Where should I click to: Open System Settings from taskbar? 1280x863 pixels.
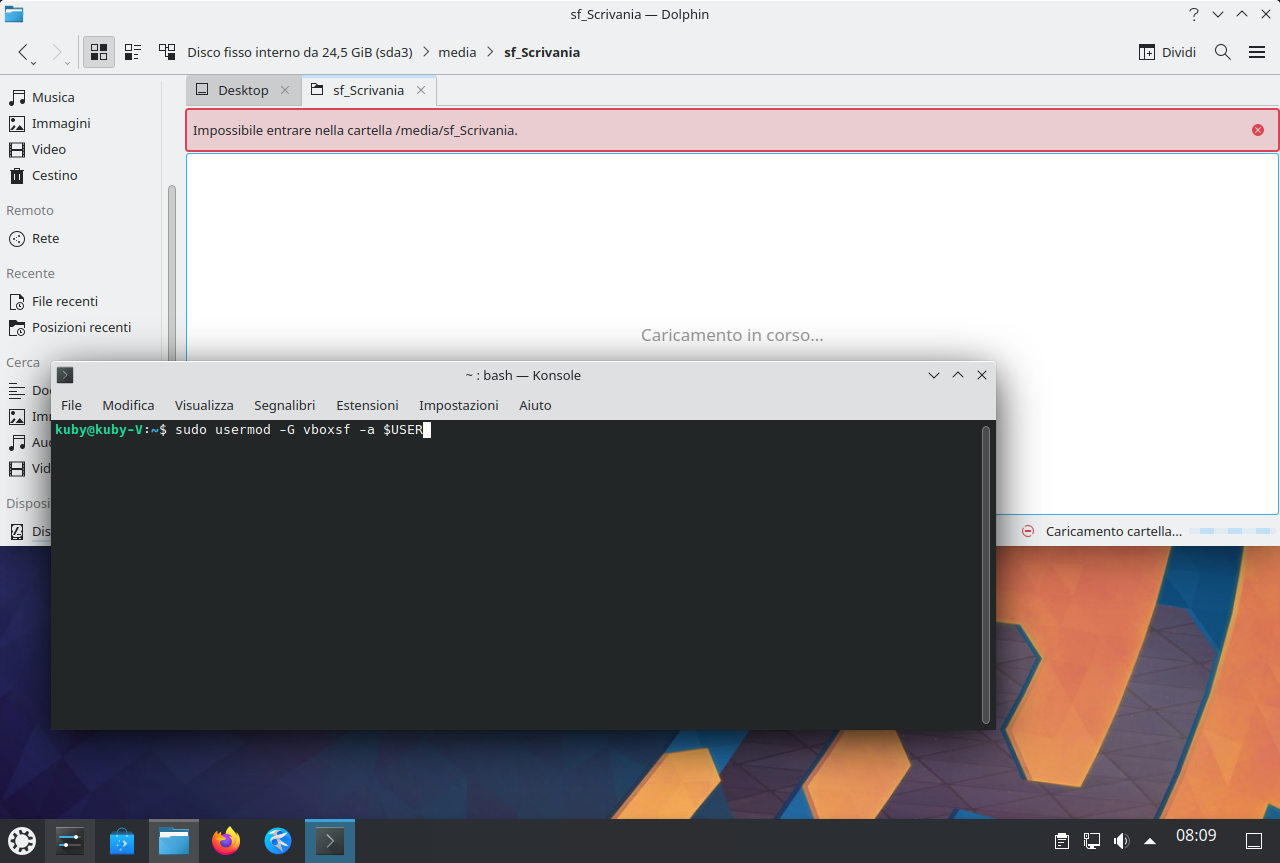tap(70, 841)
